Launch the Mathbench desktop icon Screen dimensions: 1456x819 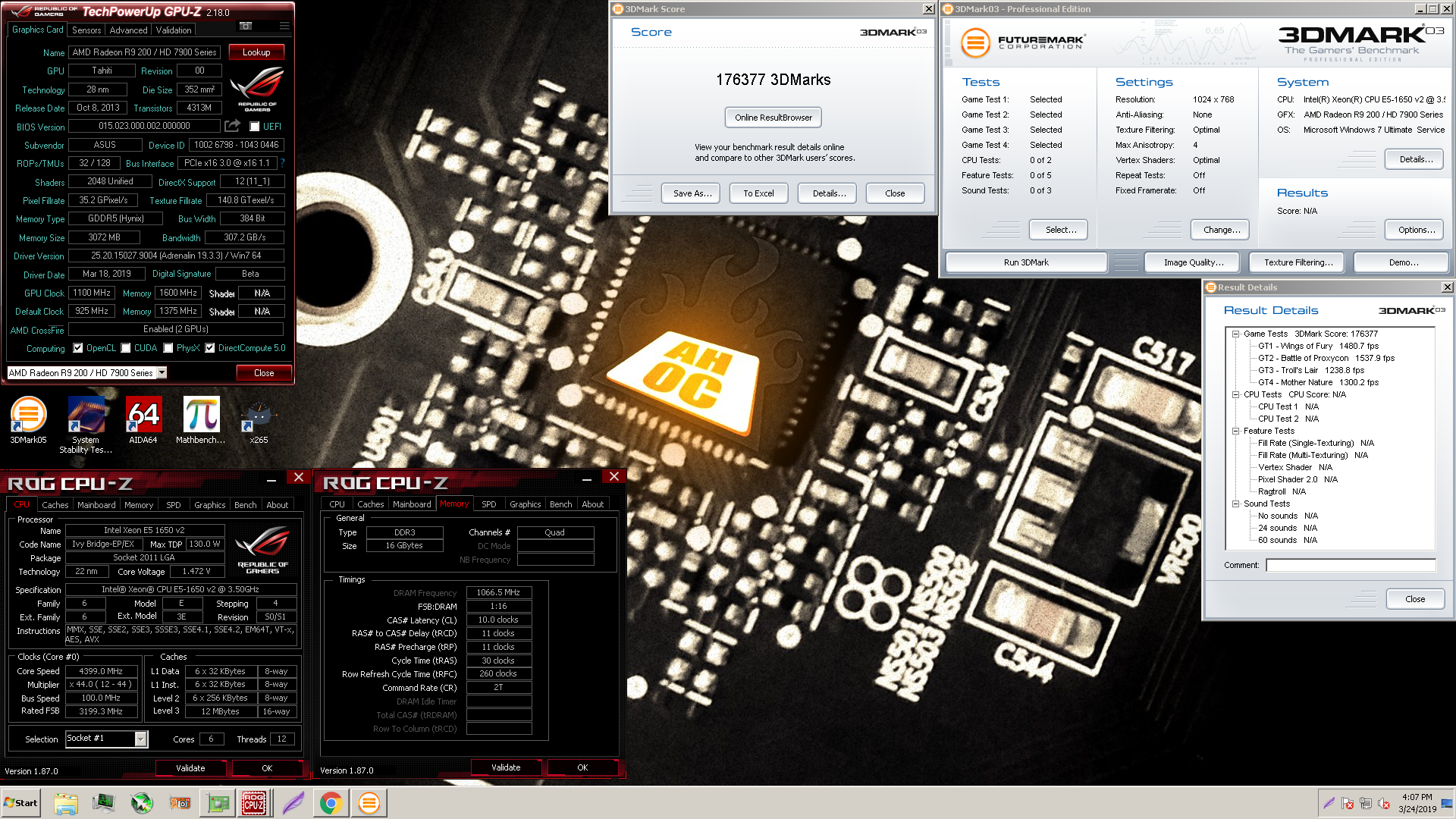point(201,420)
